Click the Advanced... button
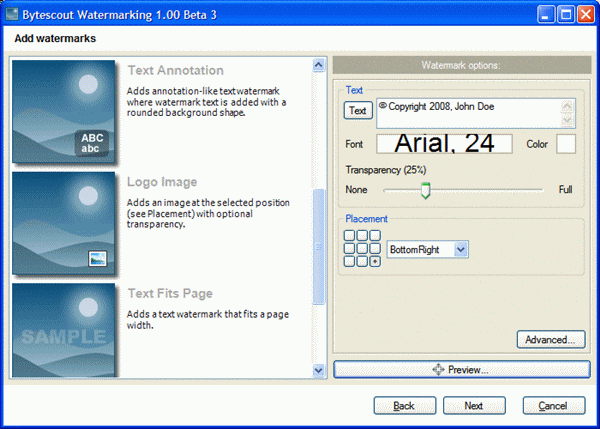Screen dimensions: 600x429 (x=550, y=339)
